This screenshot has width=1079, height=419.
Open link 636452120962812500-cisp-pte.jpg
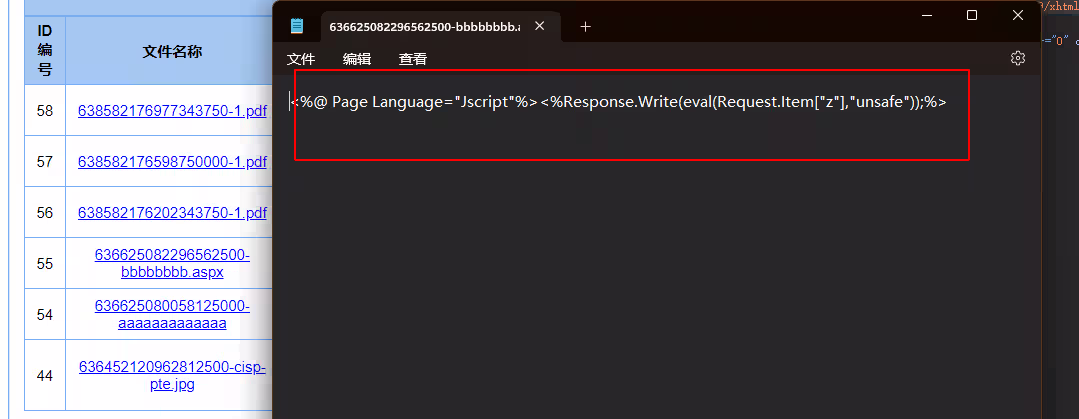coord(172,376)
